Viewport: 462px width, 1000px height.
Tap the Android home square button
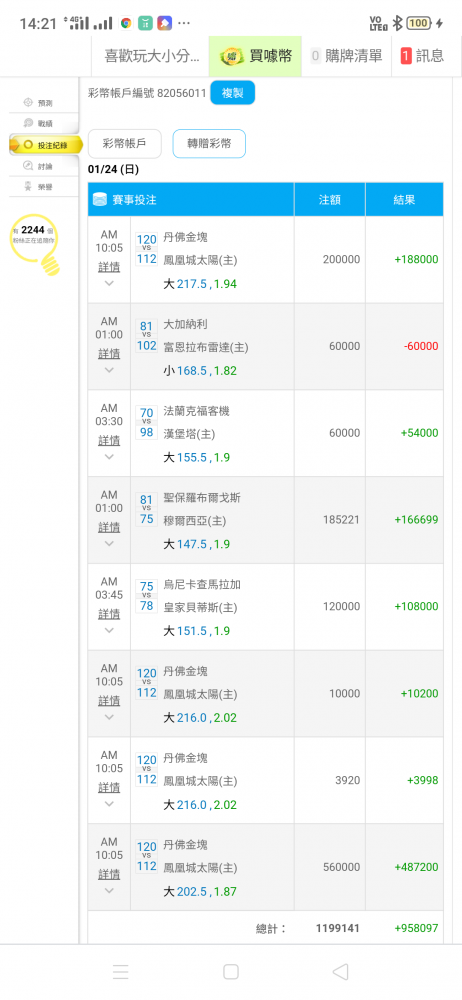point(231,971)
